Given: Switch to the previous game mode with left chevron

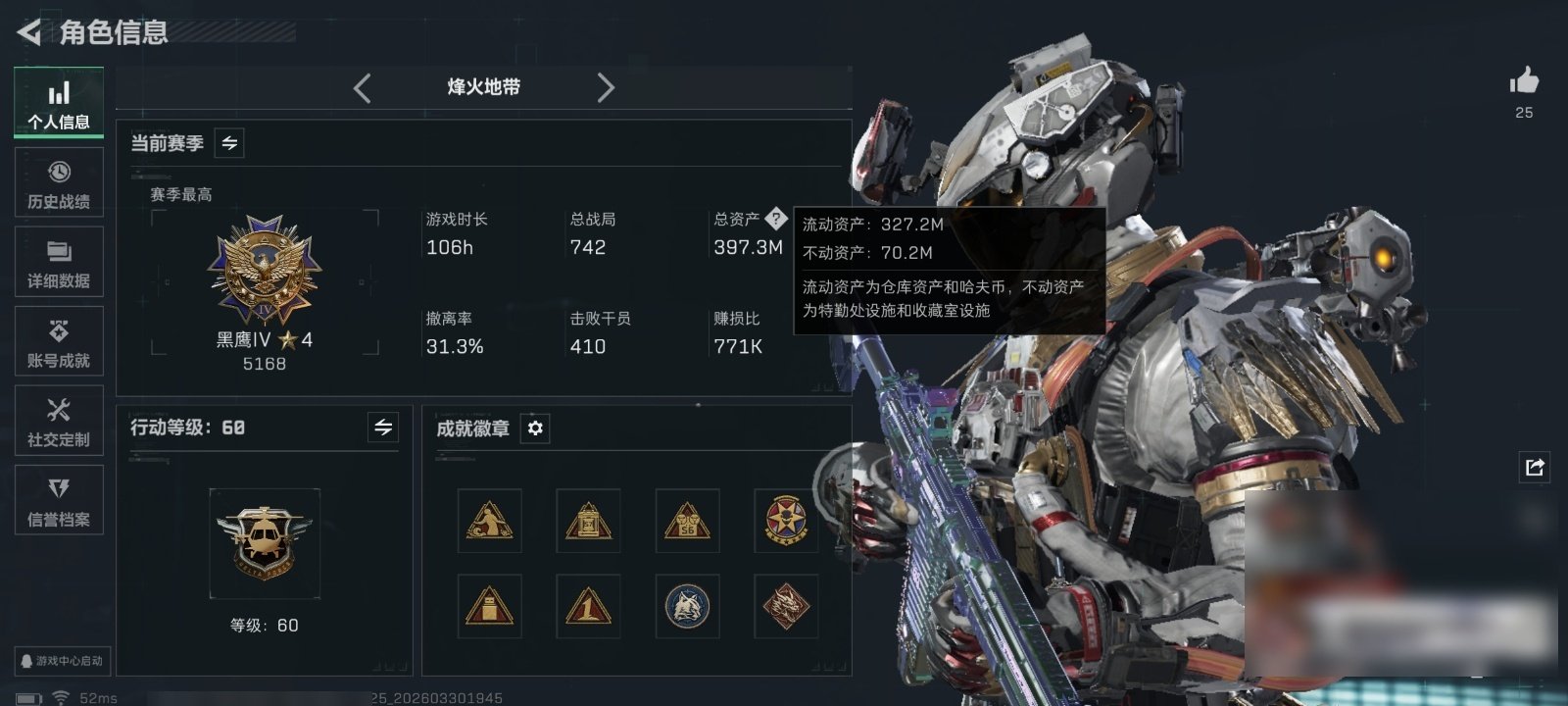Looking at the screenshot, I should [363, 88].
